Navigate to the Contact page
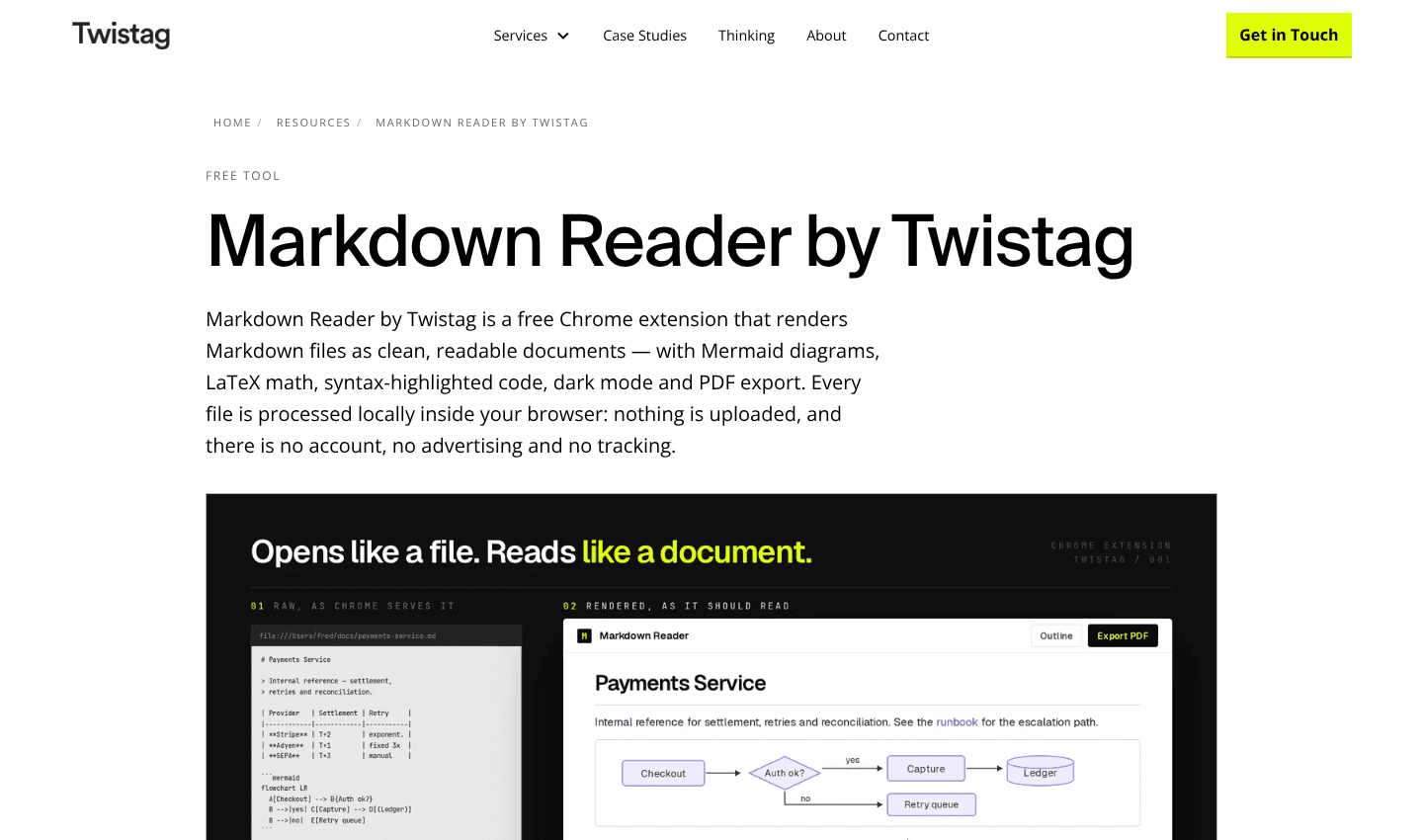 (x=903, y=36)
